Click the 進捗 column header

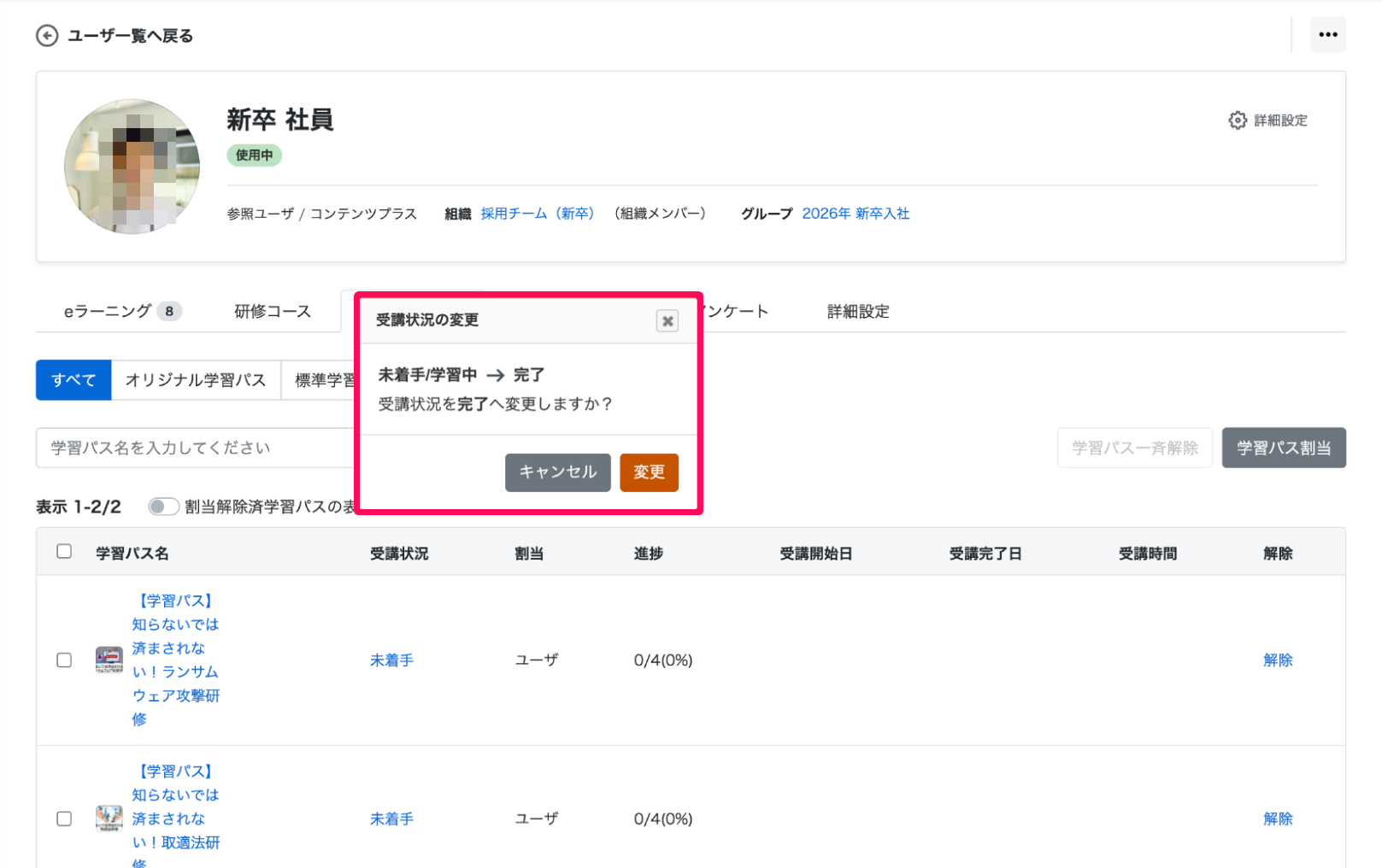pos(649,554)
